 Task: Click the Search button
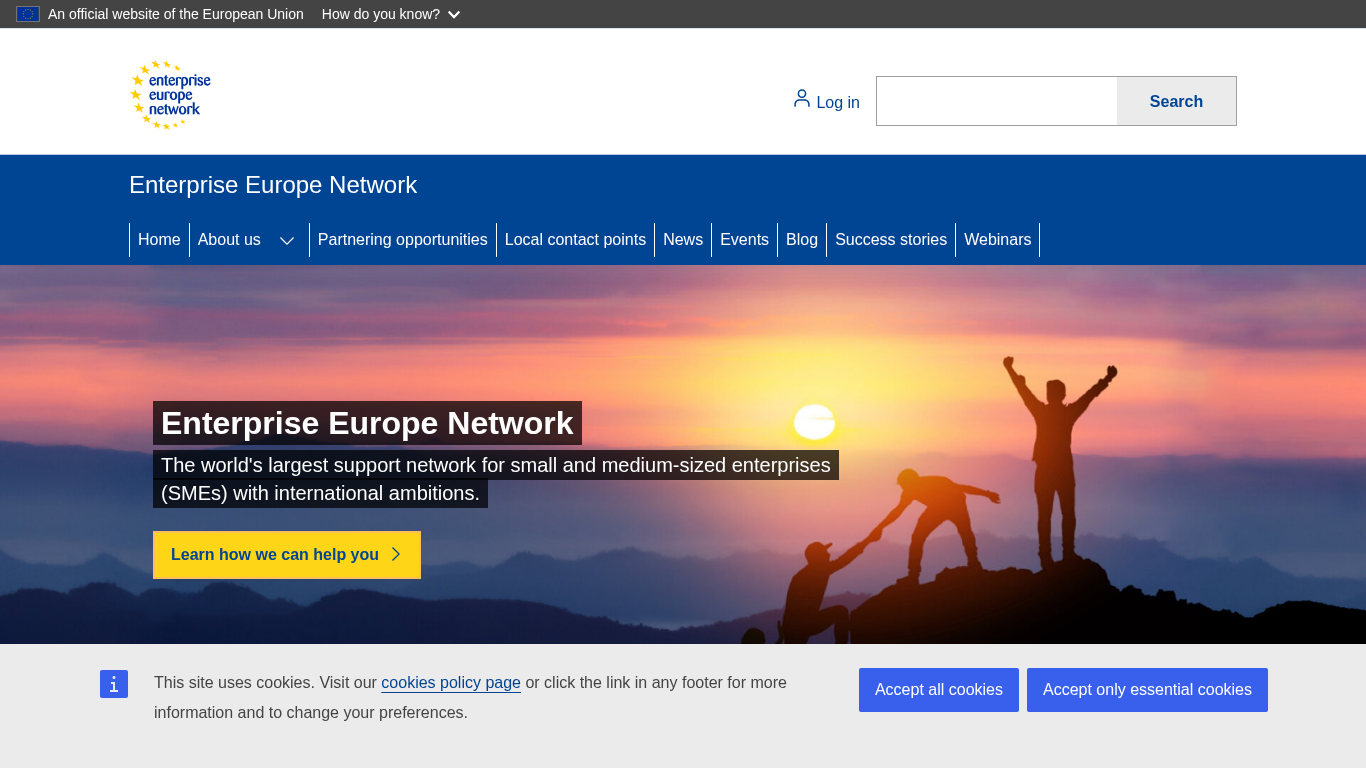[1176, 101]
